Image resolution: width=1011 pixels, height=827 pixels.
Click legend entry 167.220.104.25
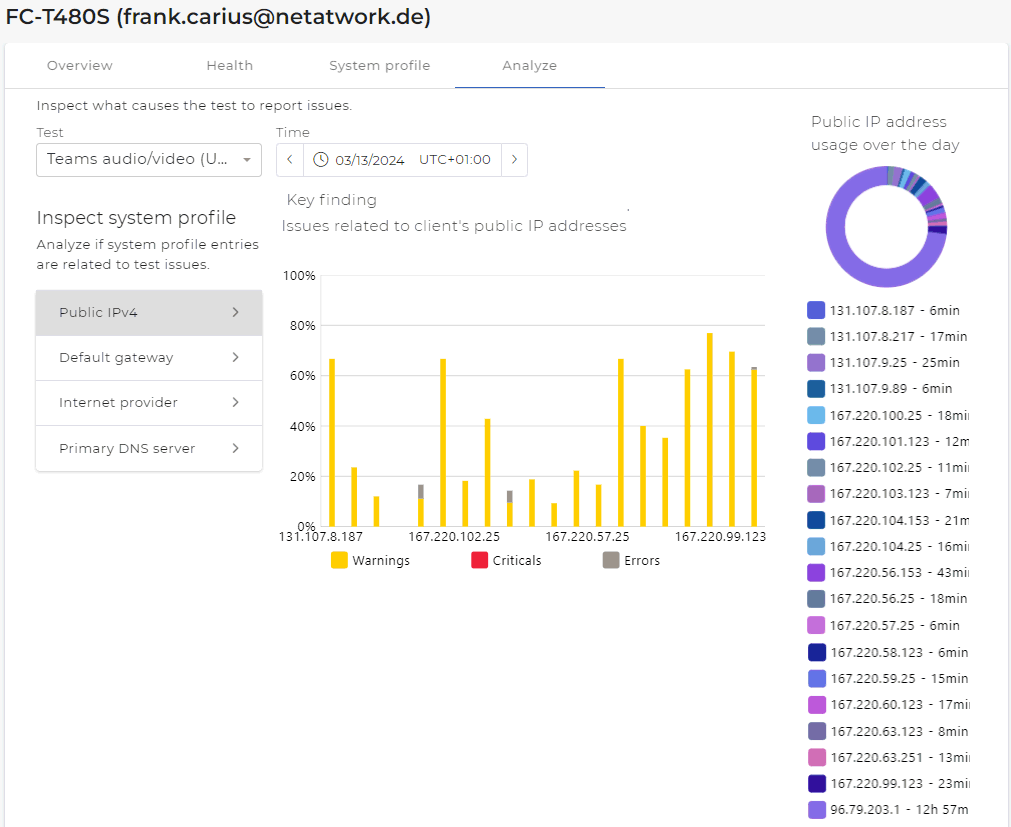[x=888, y=547]
